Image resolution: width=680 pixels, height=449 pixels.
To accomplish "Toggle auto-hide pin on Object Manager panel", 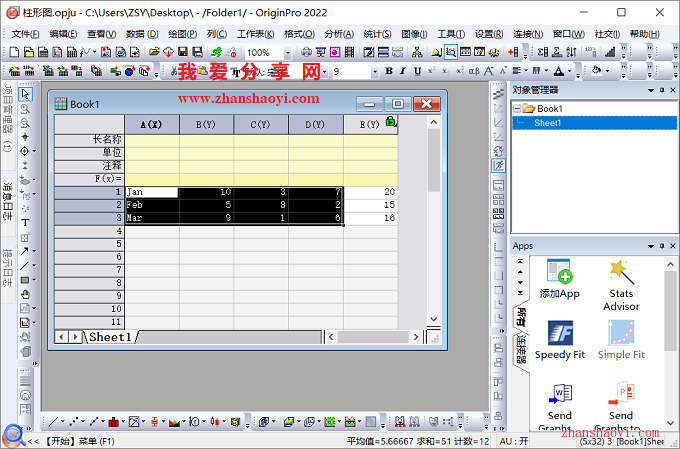I will [x=662, y=90].
